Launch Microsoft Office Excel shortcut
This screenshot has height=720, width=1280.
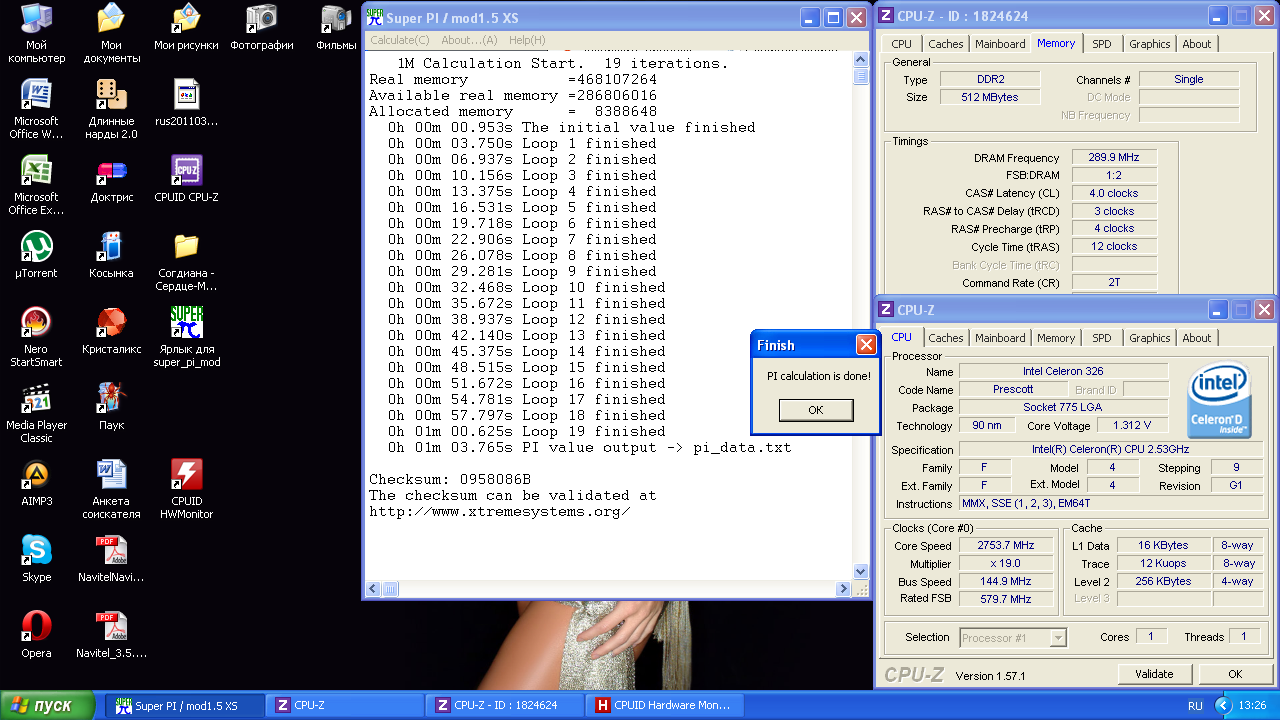(x=36, y=171)
